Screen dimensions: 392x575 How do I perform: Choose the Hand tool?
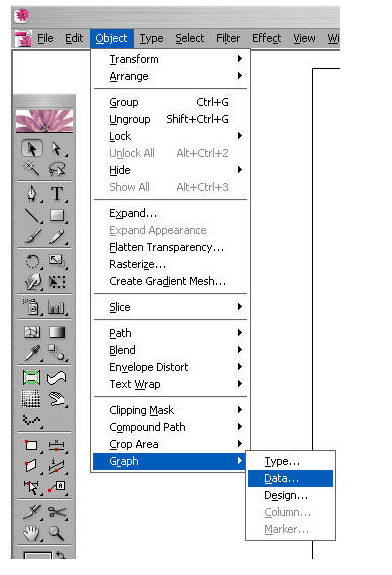32,533
